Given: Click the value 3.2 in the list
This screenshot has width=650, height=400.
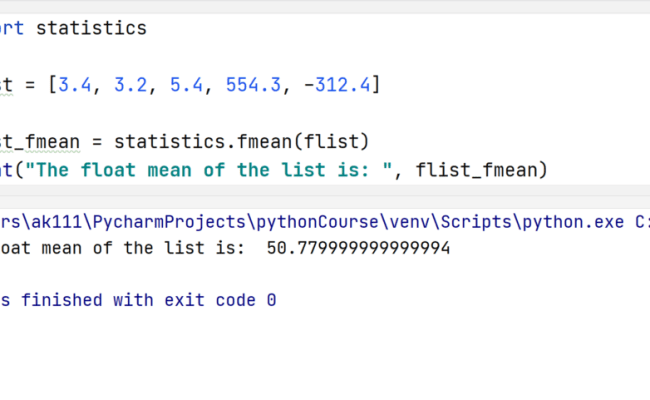Looking at the screenshot, I should click(x=131, y=85).
